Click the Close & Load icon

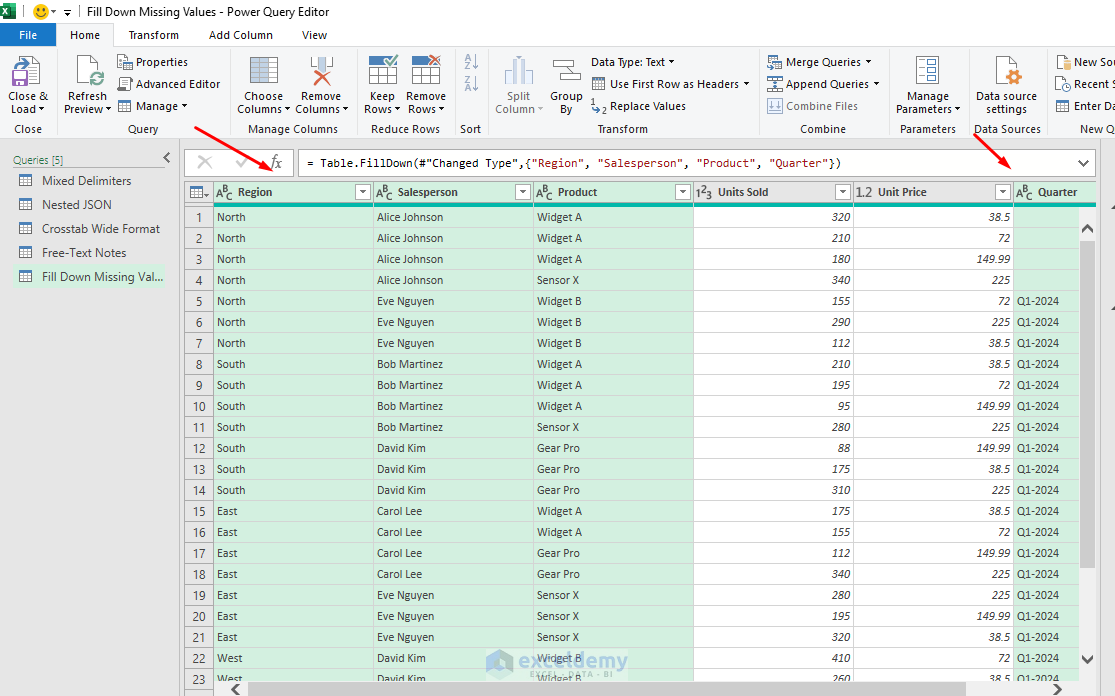coord(27,72)
